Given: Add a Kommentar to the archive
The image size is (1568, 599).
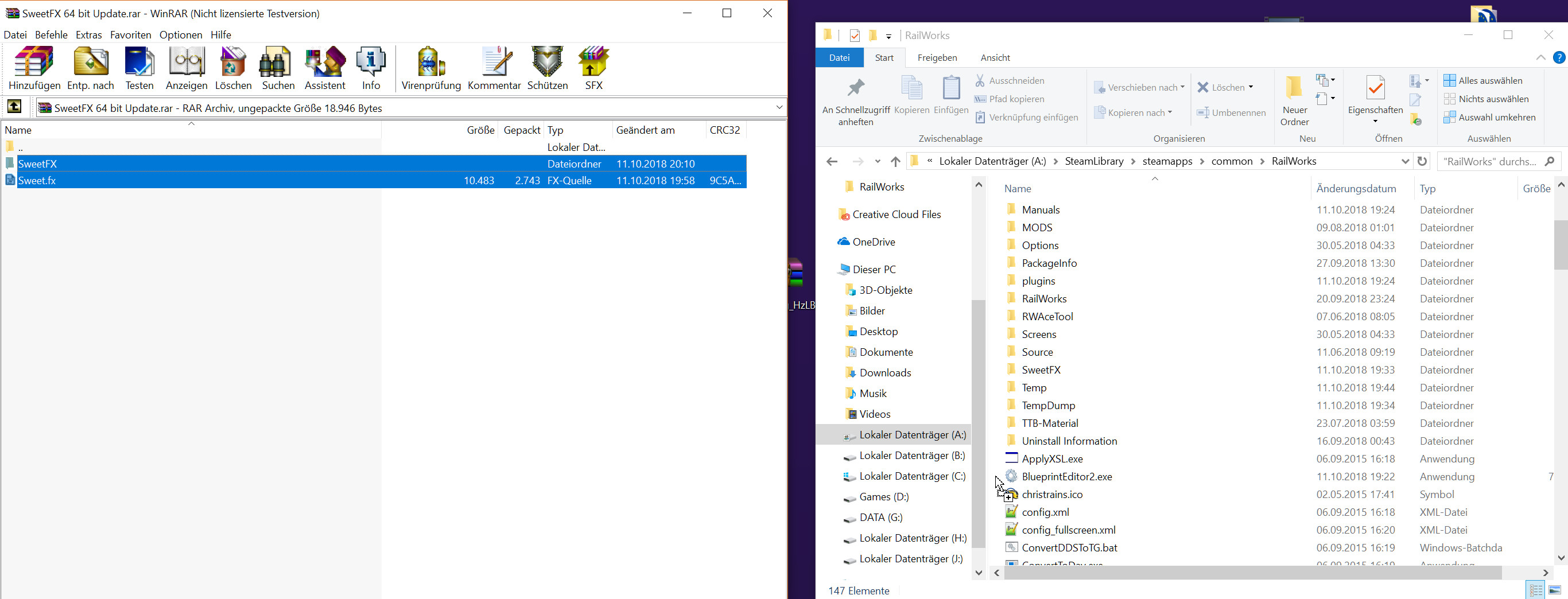Looking at the screenshot, I should [x=494, y=68].
